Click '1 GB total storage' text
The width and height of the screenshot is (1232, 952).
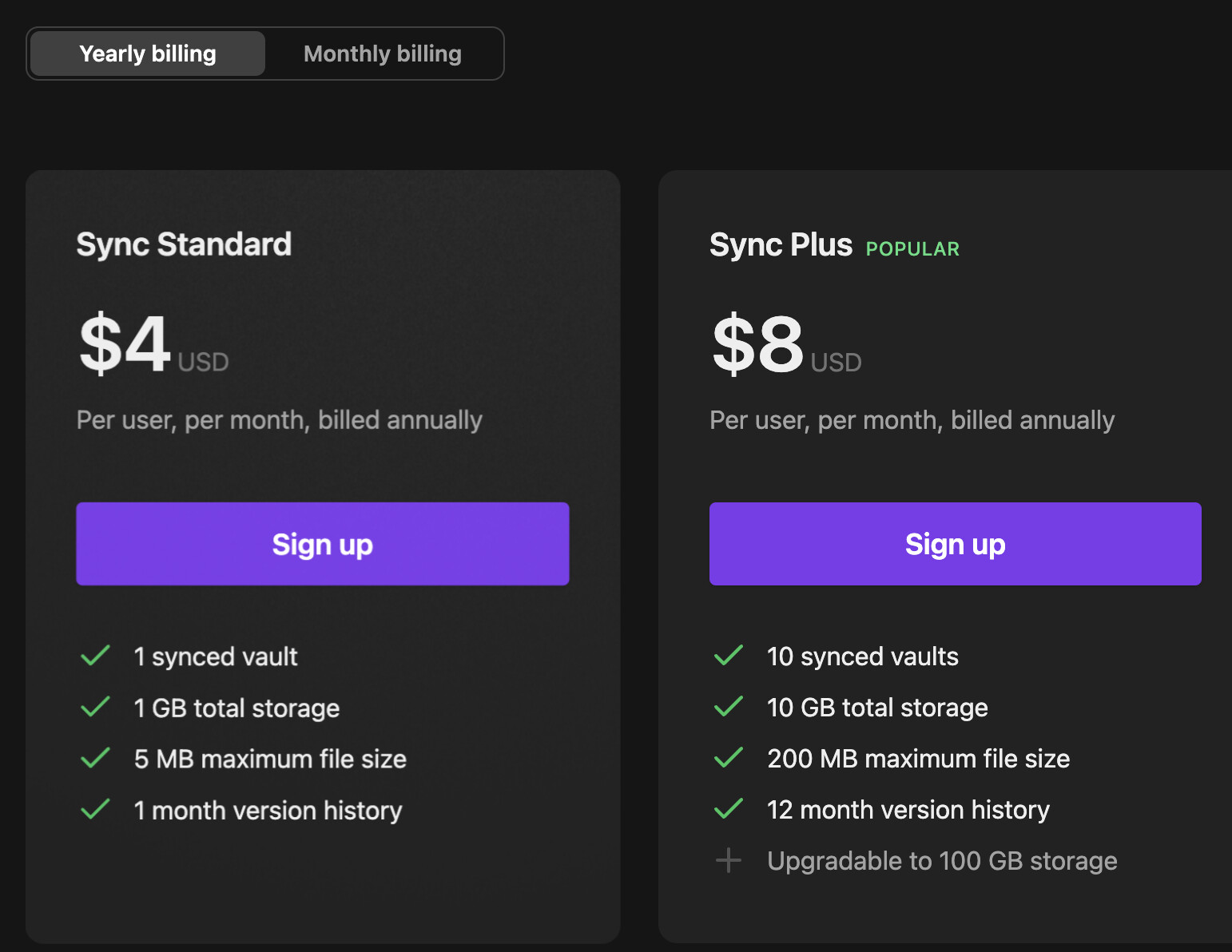(x=236, y=708)
